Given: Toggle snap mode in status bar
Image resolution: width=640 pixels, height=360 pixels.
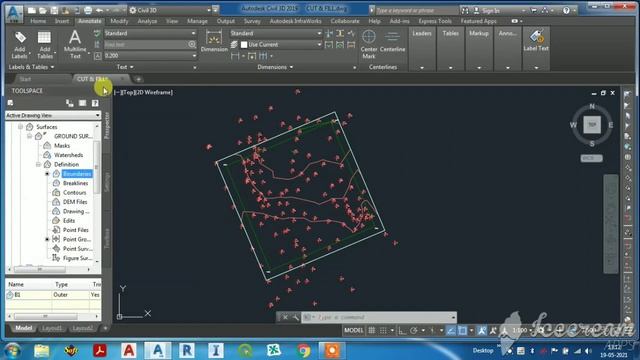Looking at the screenshot, I should [383, 330].
